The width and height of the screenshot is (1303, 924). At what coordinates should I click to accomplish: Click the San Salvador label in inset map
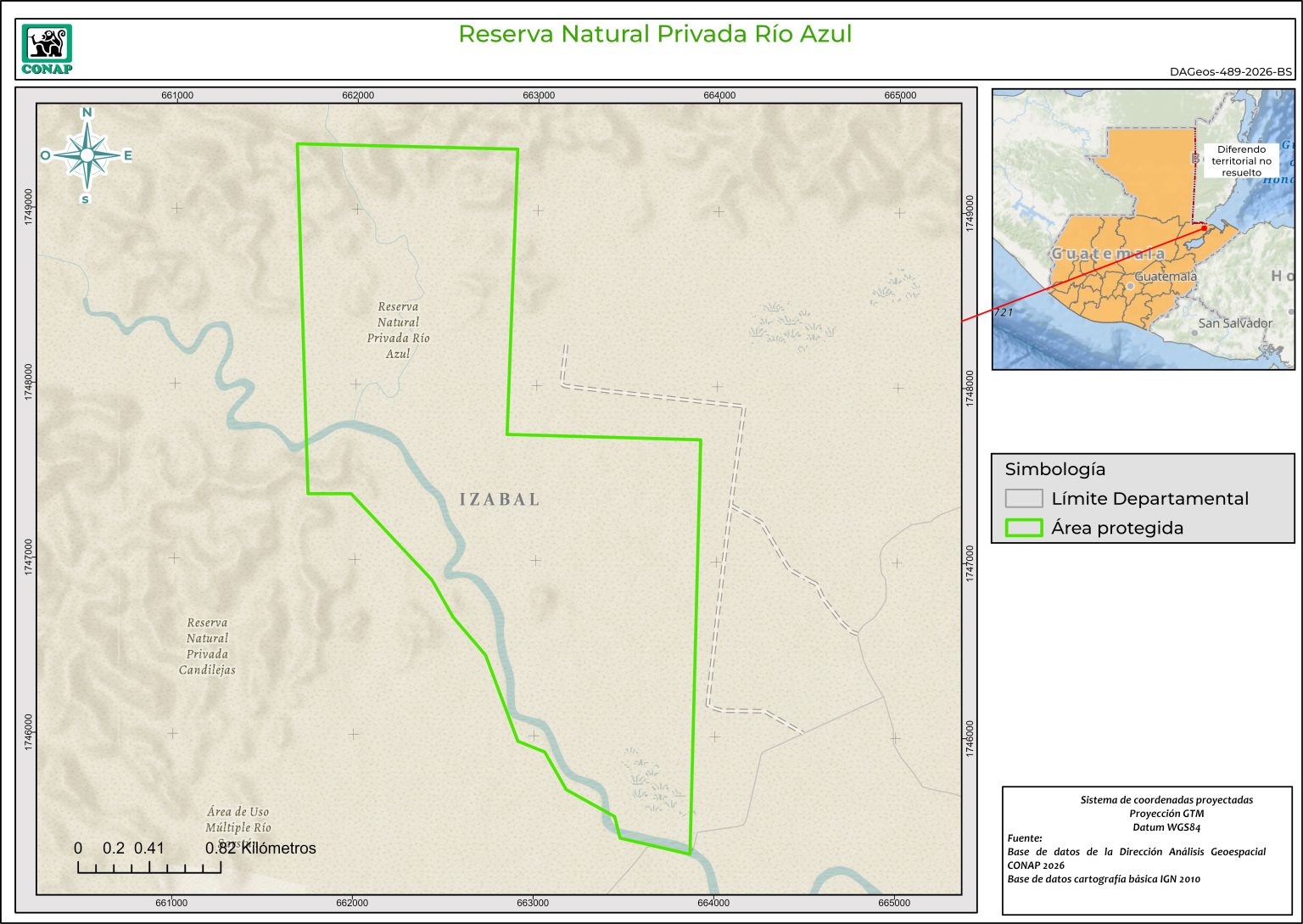tap(1235, 323)
